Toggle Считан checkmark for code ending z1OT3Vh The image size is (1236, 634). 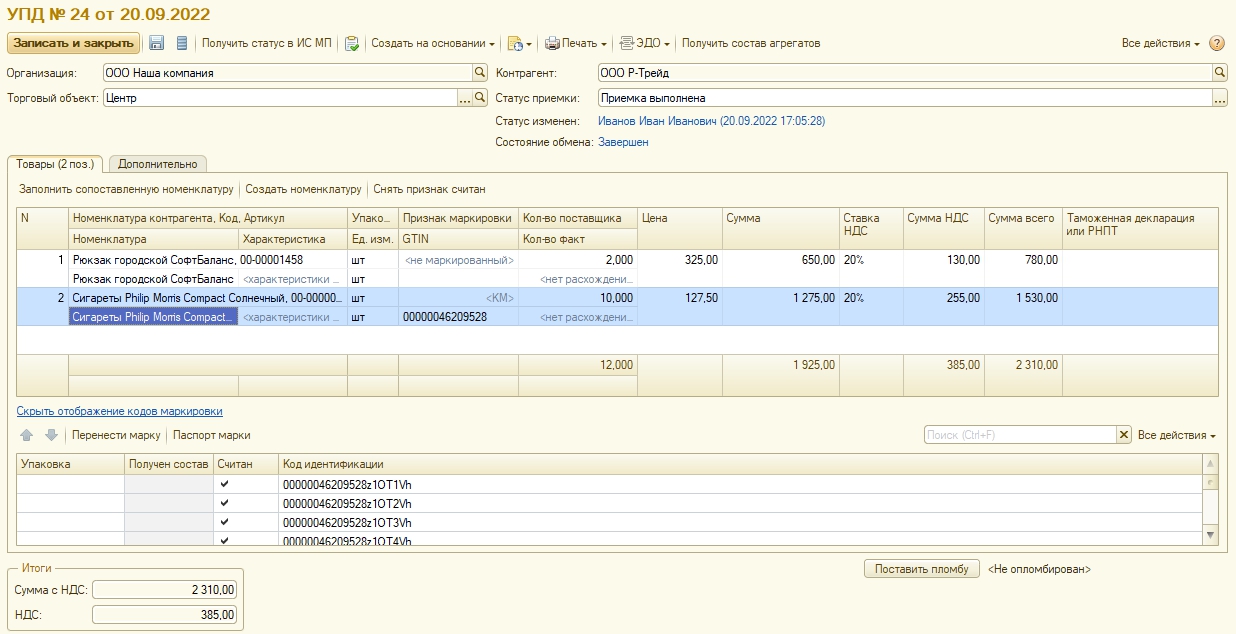(224, 522)
